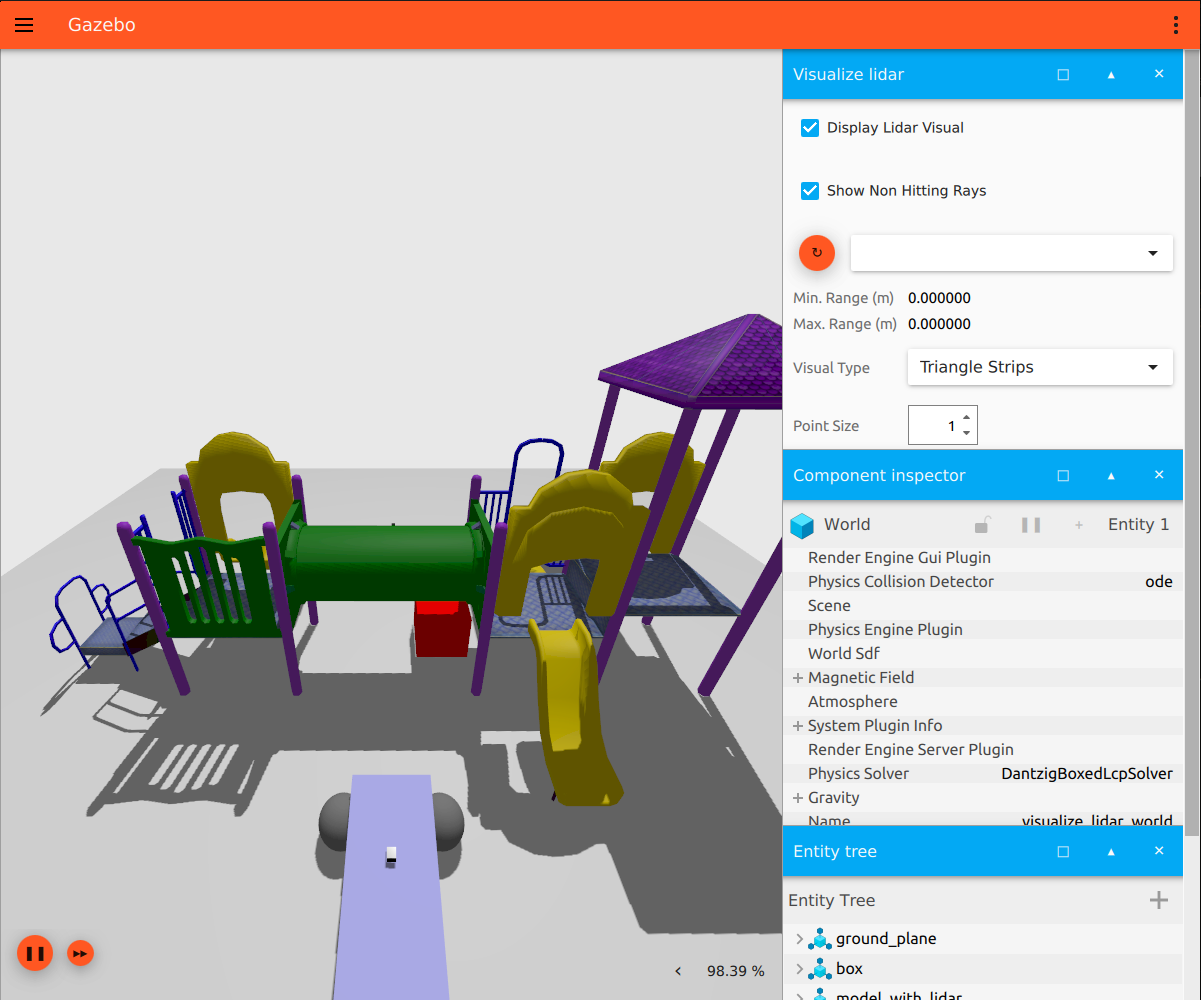1201x1000 pixels.
Task: Click the pause icon in Component inspector
Action: (1031, 525)
